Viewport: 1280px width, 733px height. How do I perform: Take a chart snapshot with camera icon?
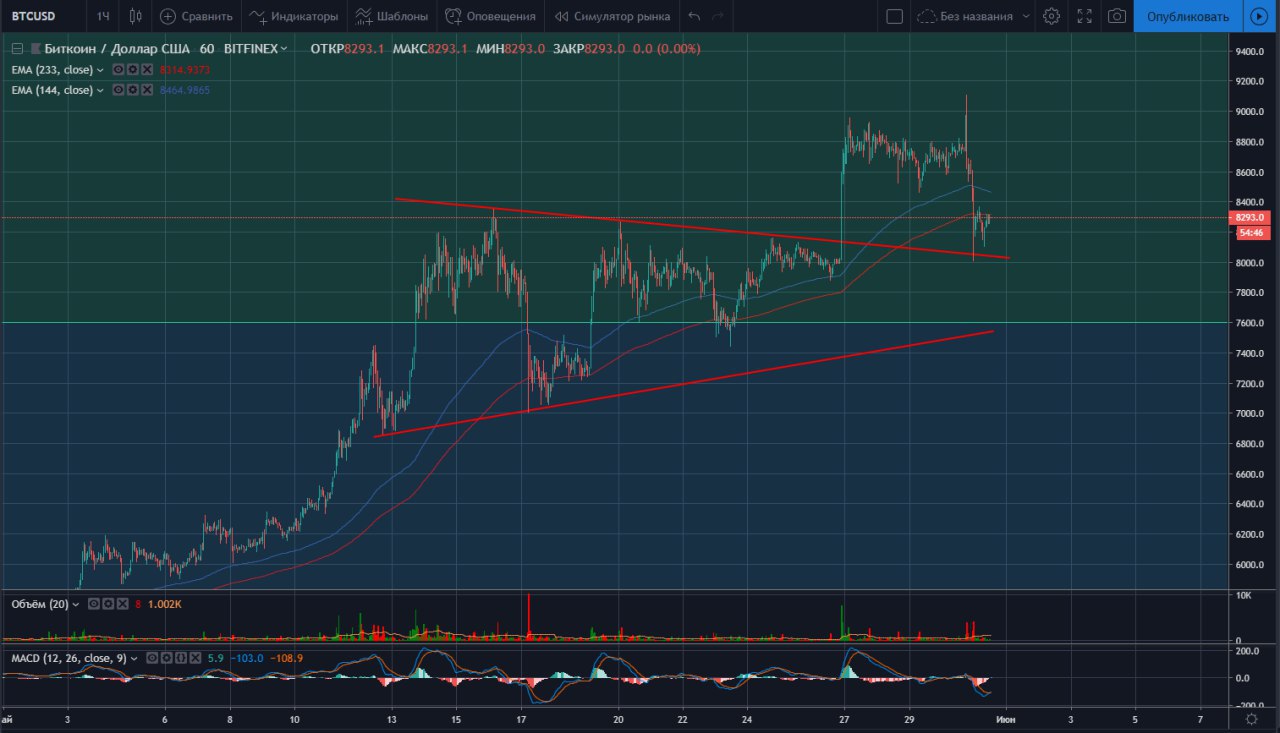(x=1117, y=16)
